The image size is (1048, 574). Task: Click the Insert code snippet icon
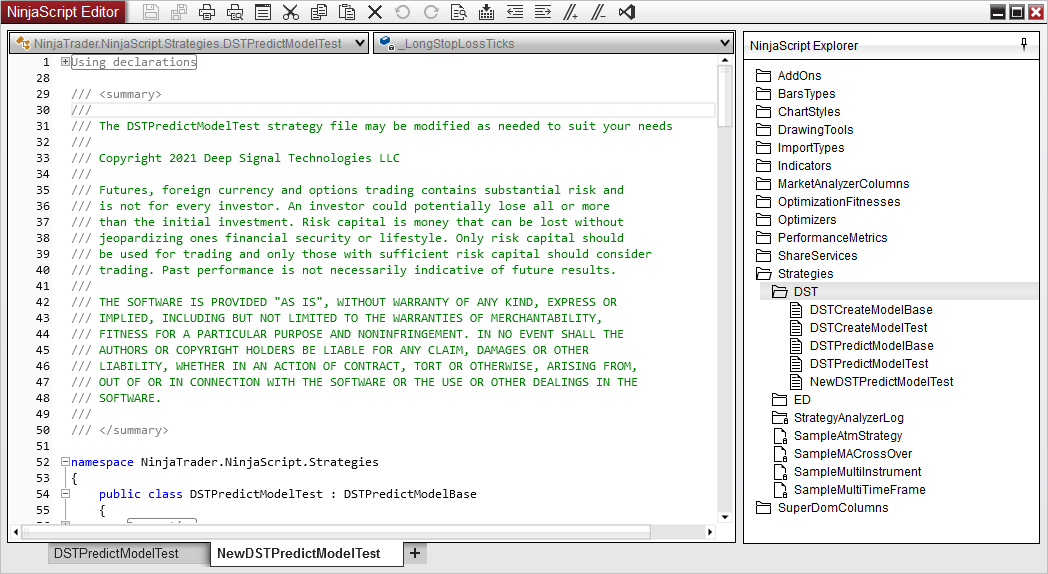coord(487,11)
